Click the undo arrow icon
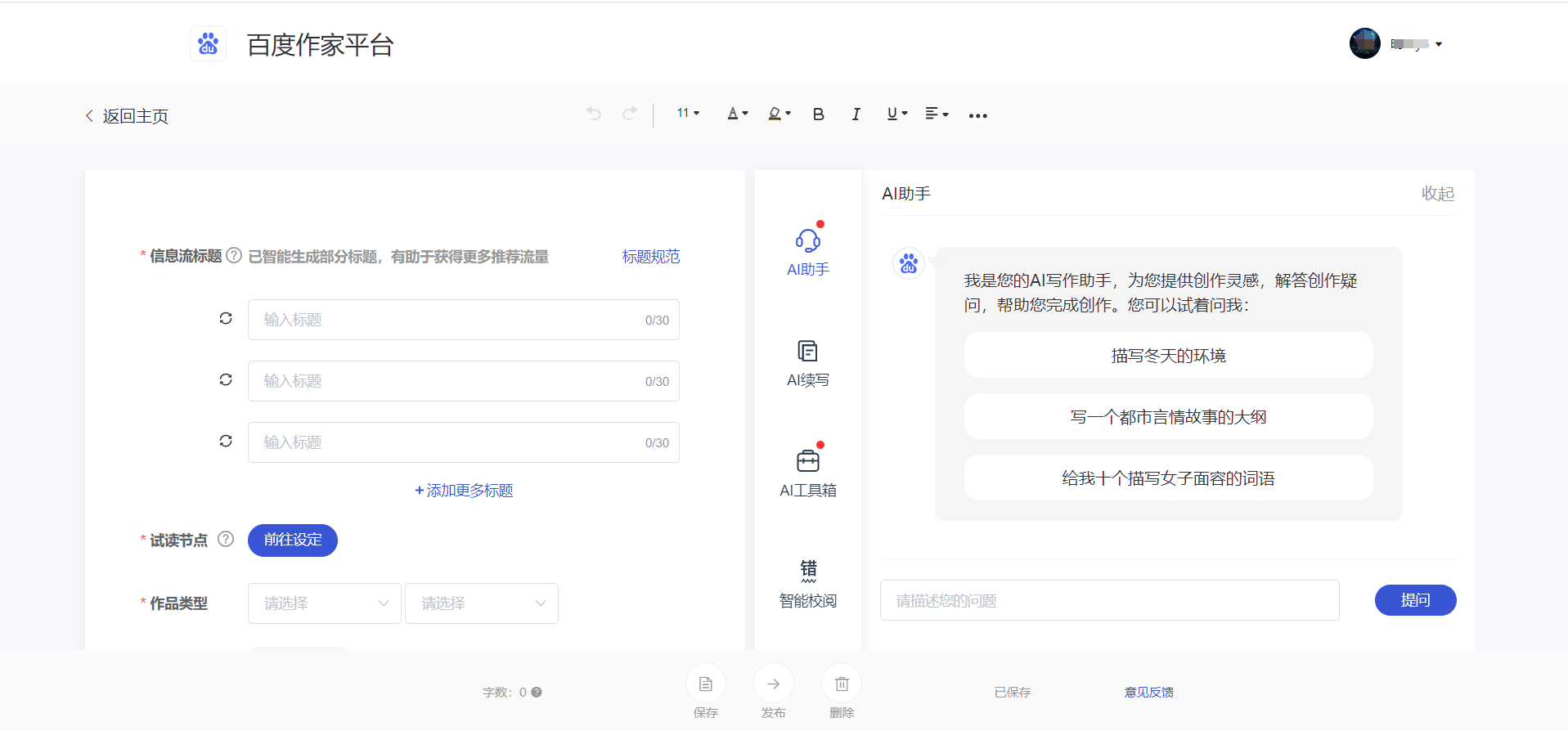The width and height of the screenshot is (1568, 731). (x=594, y=114)
